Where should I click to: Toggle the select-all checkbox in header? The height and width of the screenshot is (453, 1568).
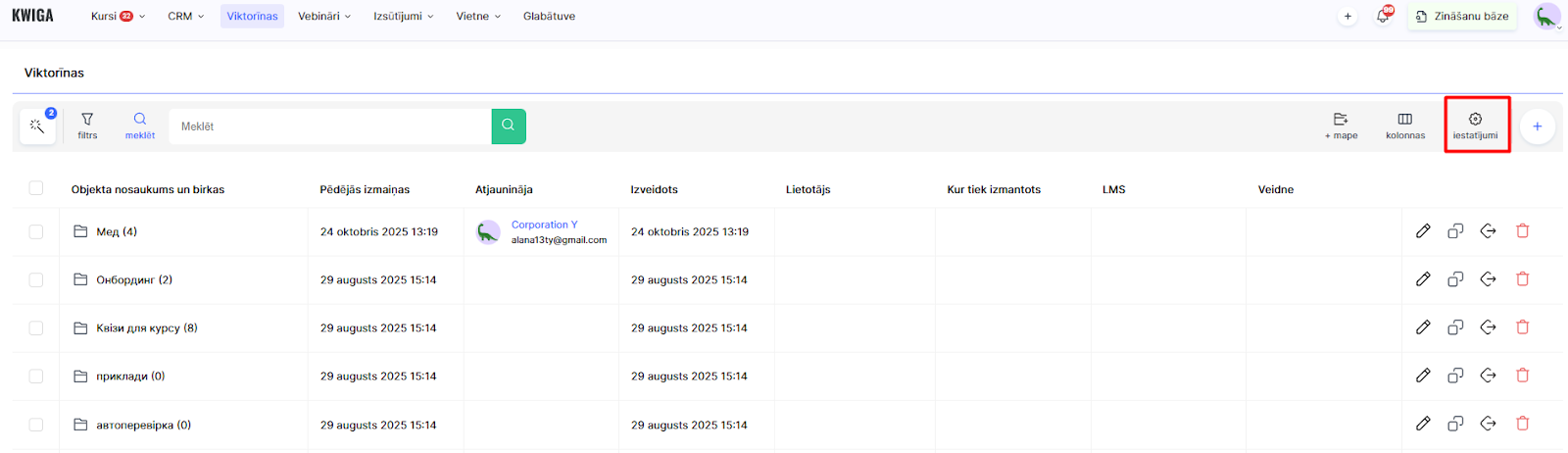[x=36, y=188]
